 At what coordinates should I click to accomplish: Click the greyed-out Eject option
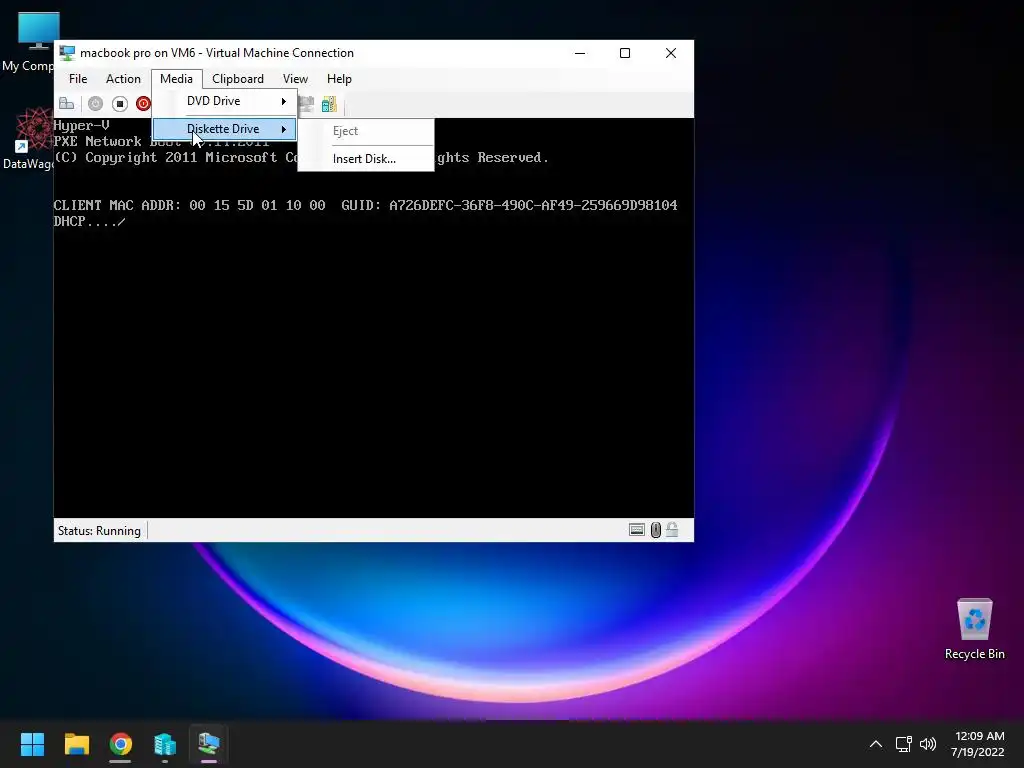tap(365, 131)
